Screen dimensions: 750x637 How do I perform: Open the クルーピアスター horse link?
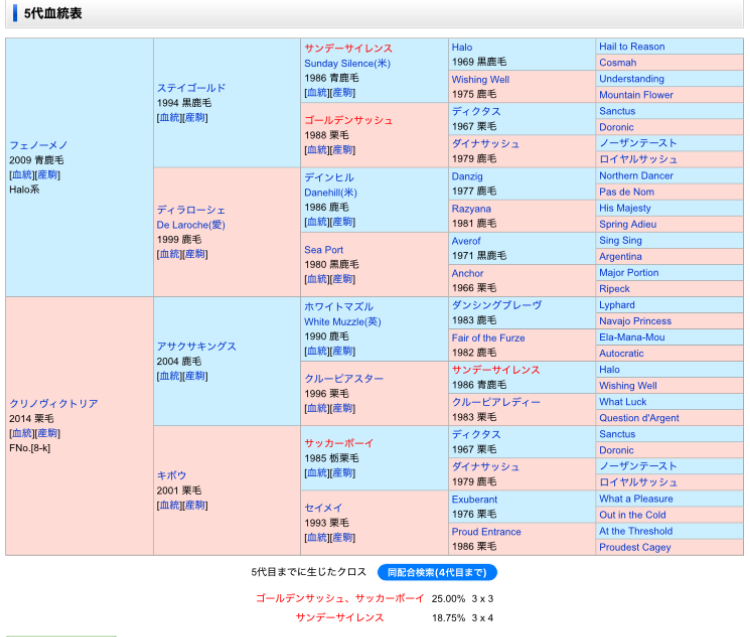pos(344,379)
